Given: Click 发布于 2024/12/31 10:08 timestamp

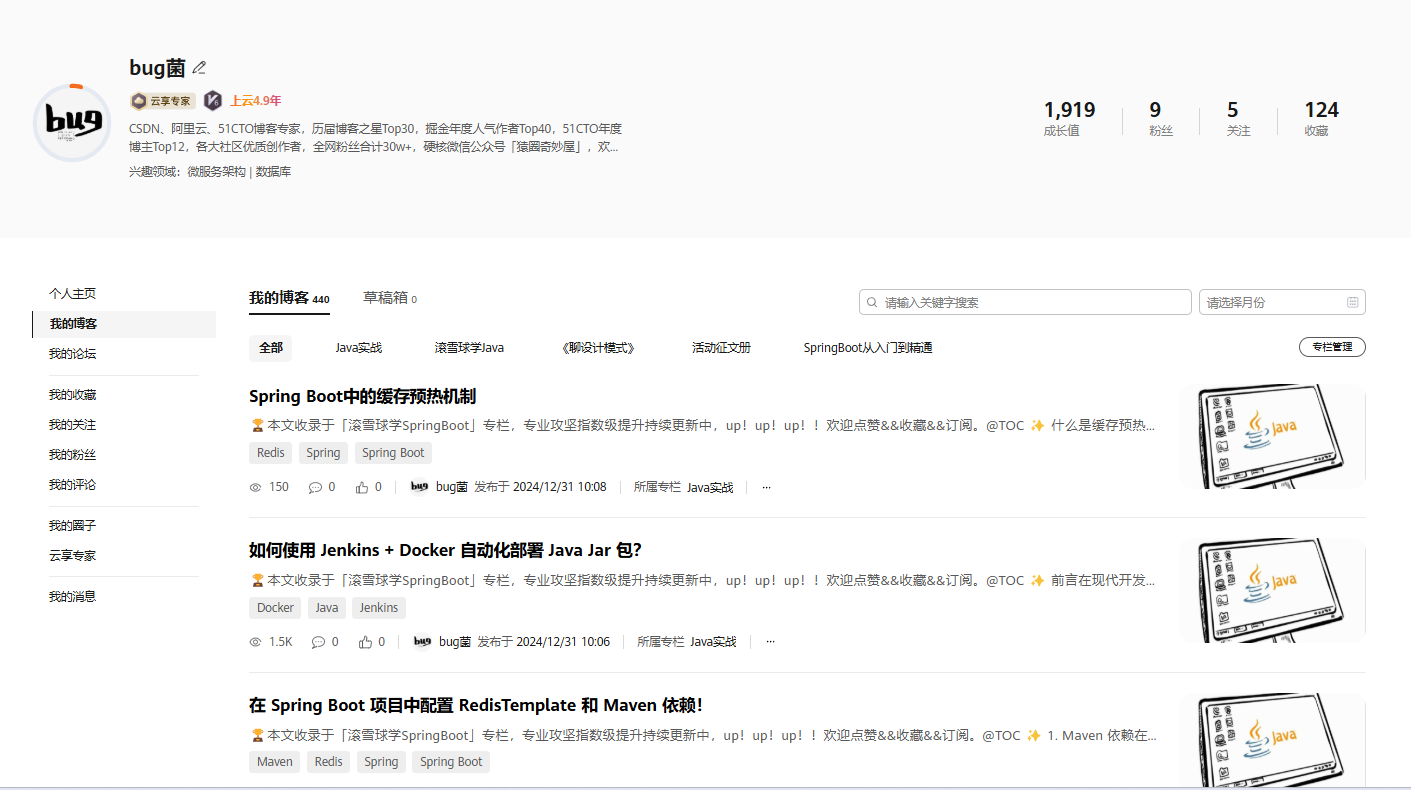Looking at the screenshot, I should point(540,487).
